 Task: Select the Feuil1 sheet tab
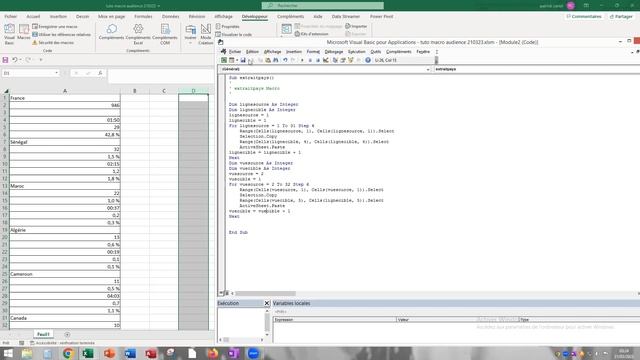click(x=43, y=334)
